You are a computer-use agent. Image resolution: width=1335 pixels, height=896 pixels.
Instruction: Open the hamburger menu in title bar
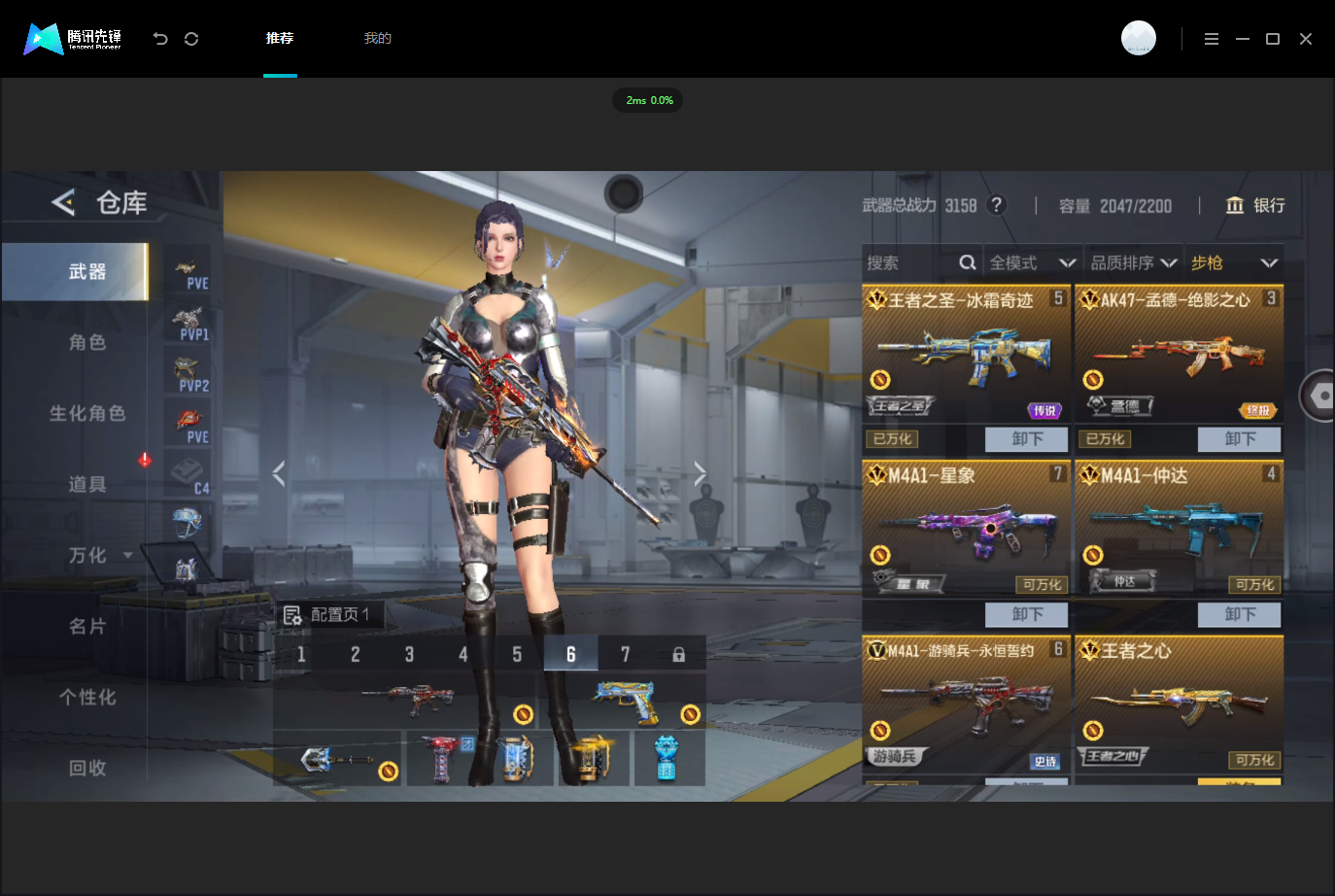pyautogui.click(x=1211, y=39)
